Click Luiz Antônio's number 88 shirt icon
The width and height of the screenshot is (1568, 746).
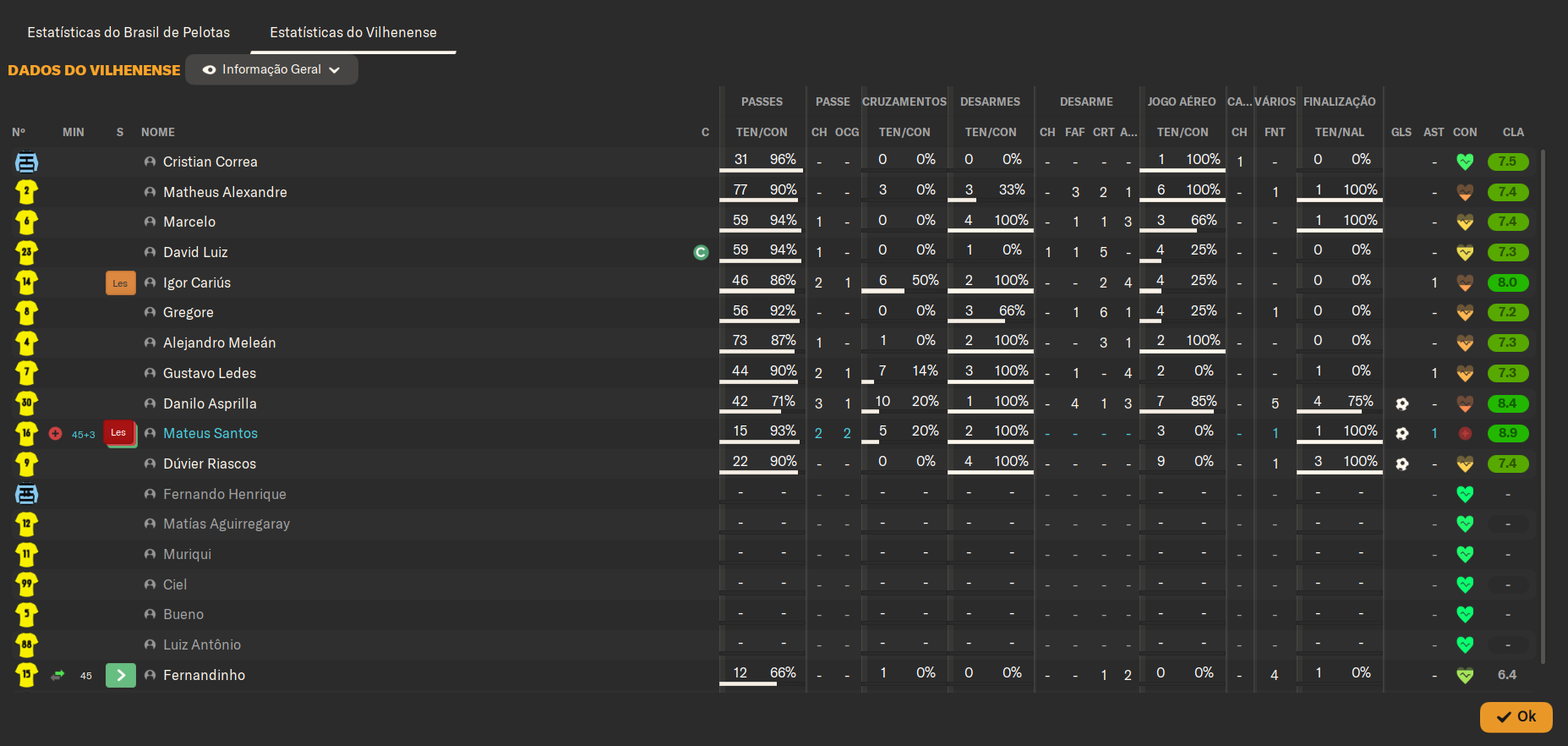[27, 645]
